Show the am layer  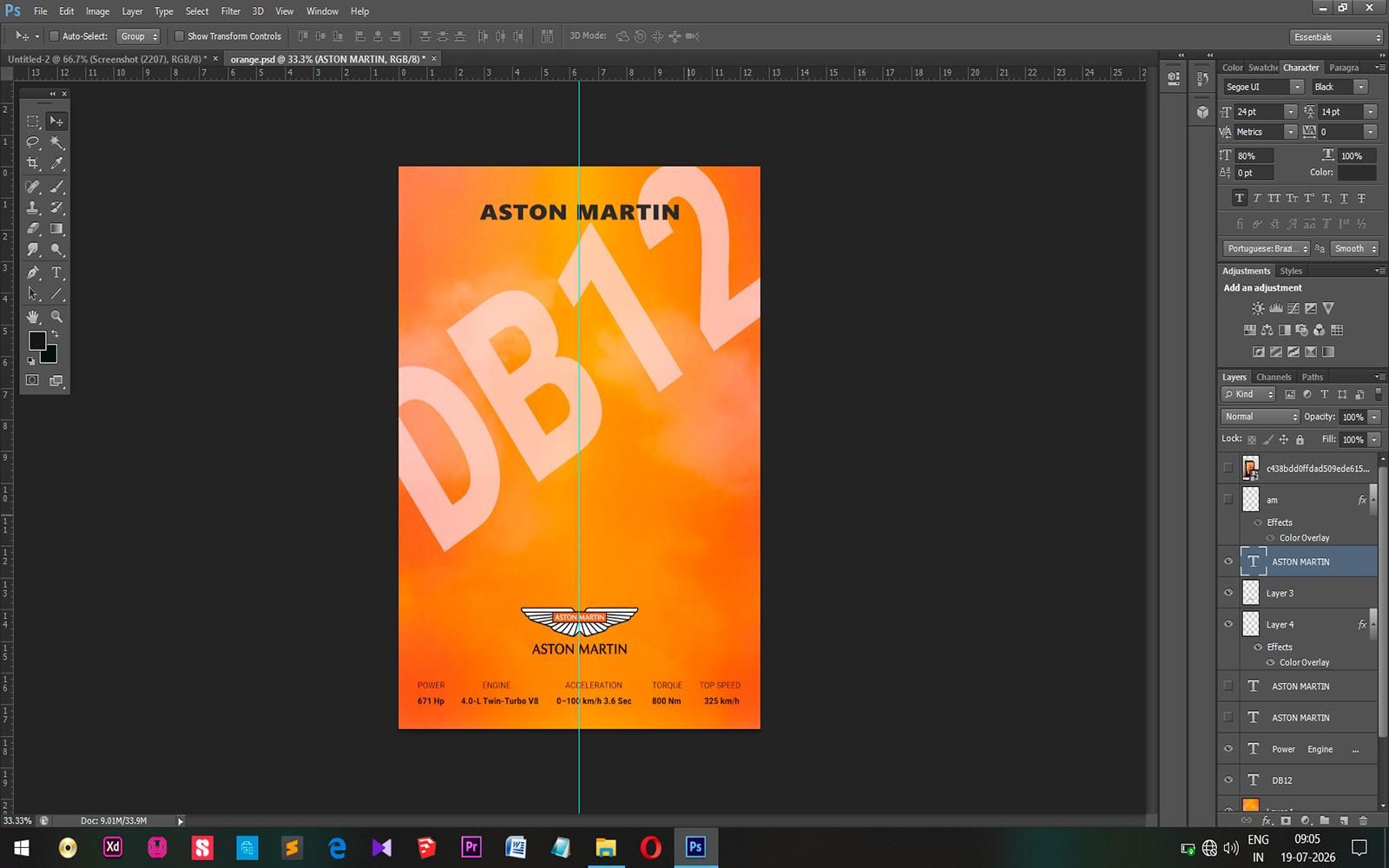[x=1228, y=499]
